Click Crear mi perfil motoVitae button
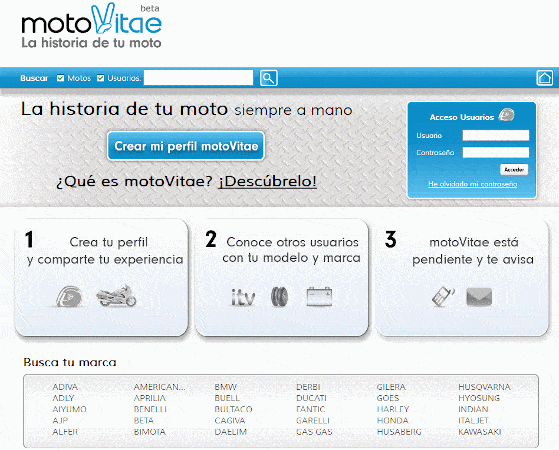559x450 pixels. (186, 146)
